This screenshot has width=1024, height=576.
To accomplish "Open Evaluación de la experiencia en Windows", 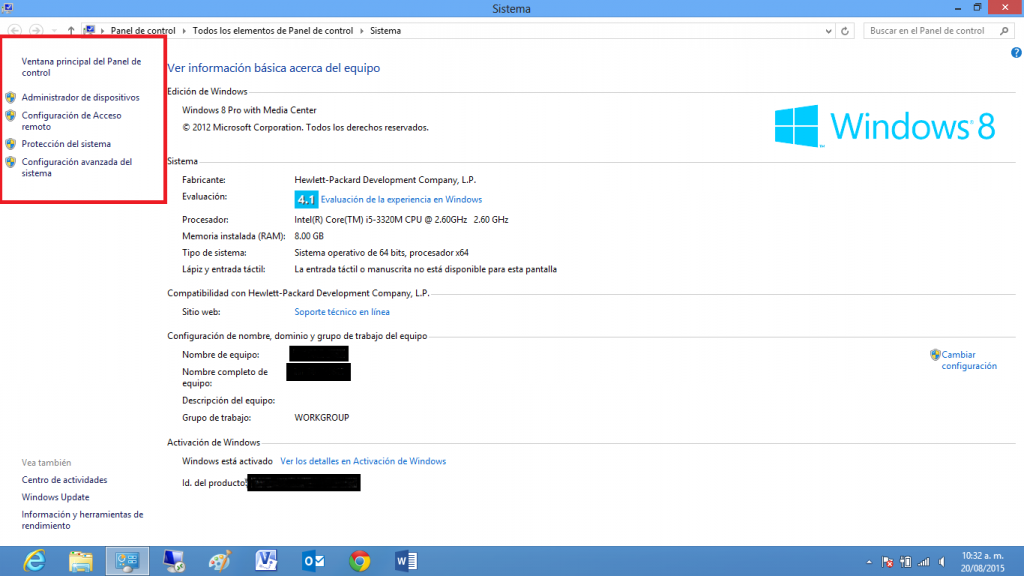I will [x=401, y=200].
